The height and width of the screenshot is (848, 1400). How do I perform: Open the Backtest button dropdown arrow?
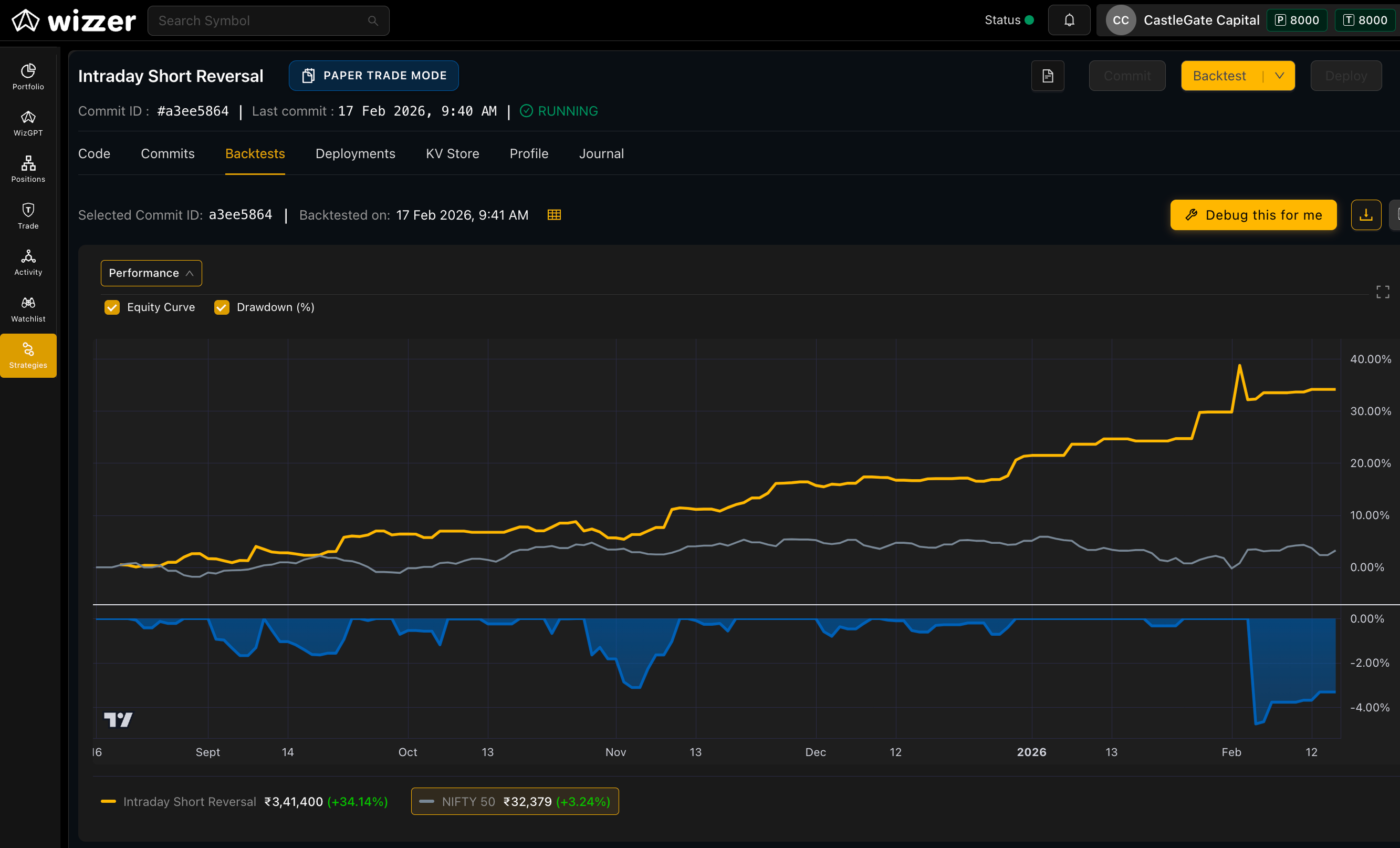point(1279,76)
